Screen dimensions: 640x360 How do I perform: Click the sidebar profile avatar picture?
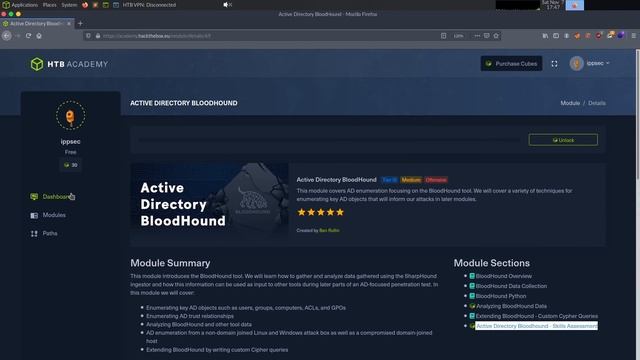(x=70, y=116)
